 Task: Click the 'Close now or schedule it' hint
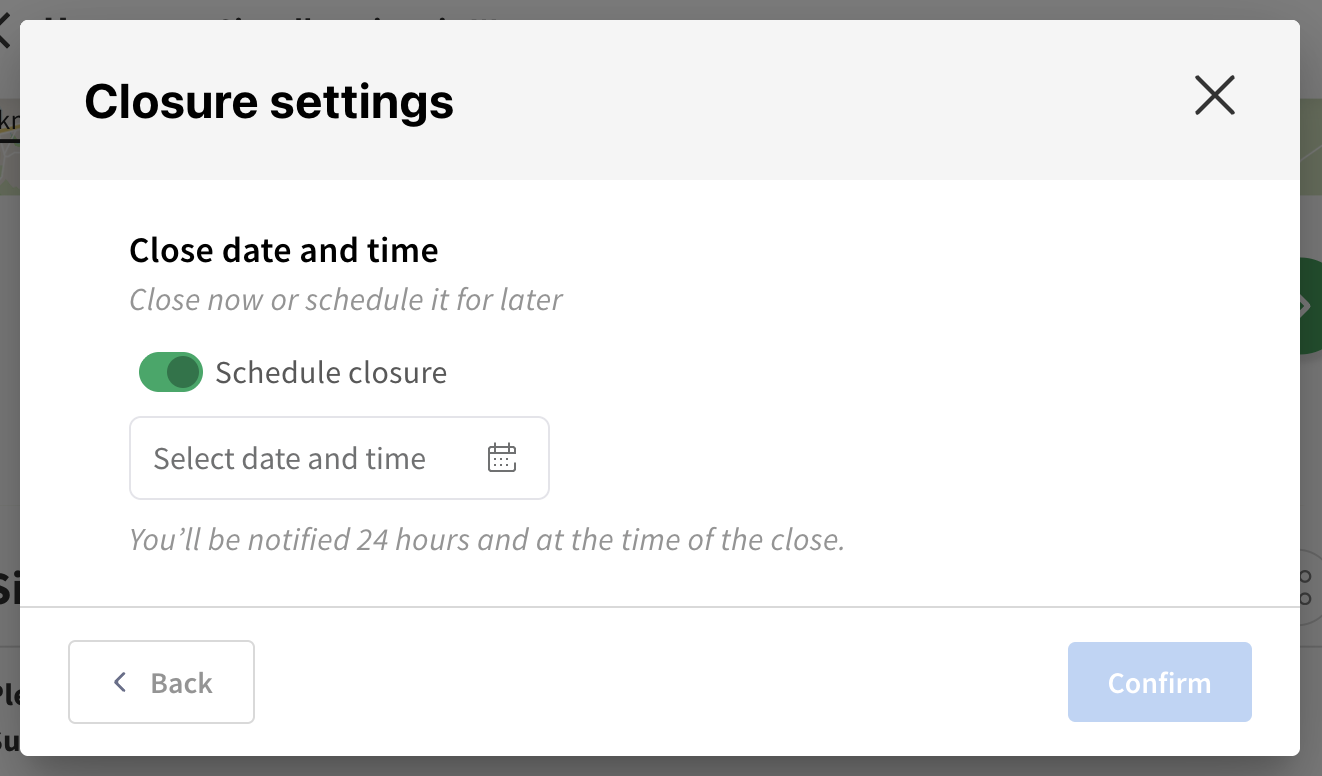coord(346,300)
